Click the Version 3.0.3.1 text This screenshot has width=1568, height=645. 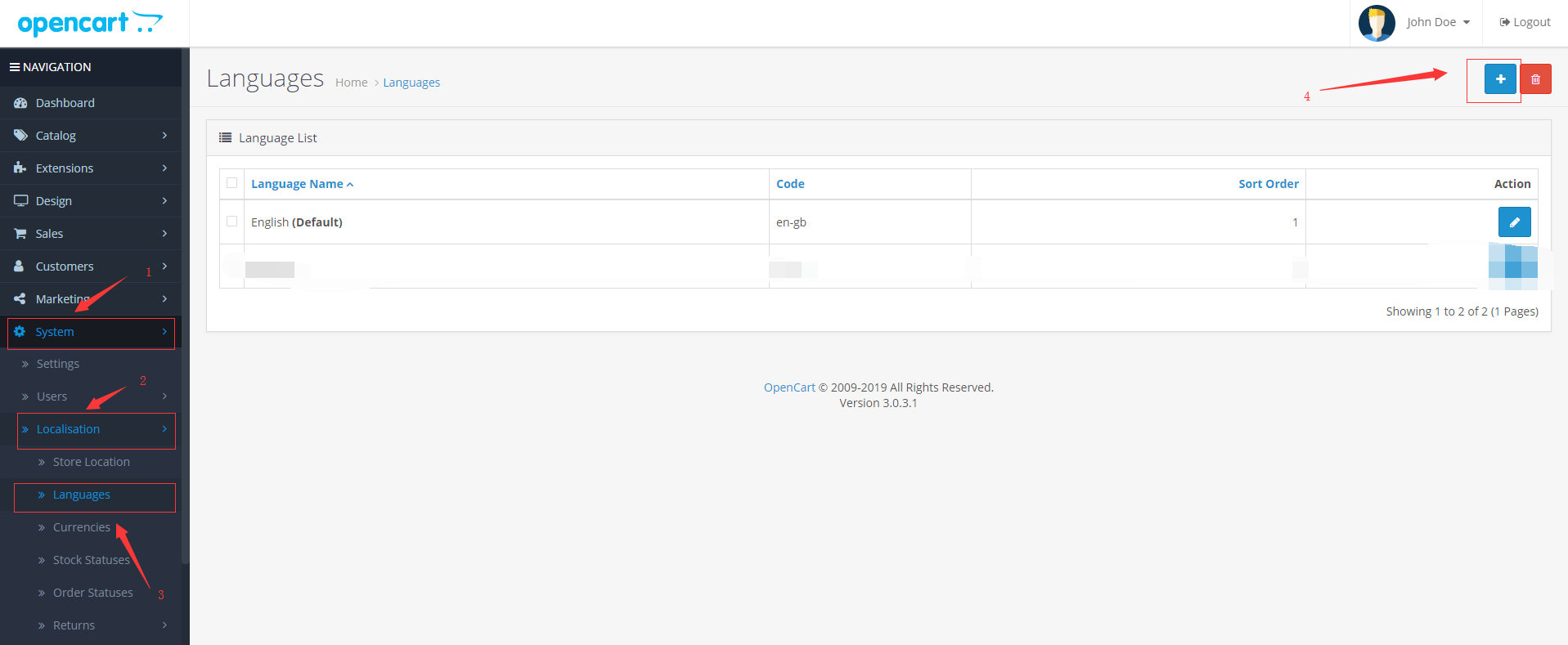click(878, 403)
